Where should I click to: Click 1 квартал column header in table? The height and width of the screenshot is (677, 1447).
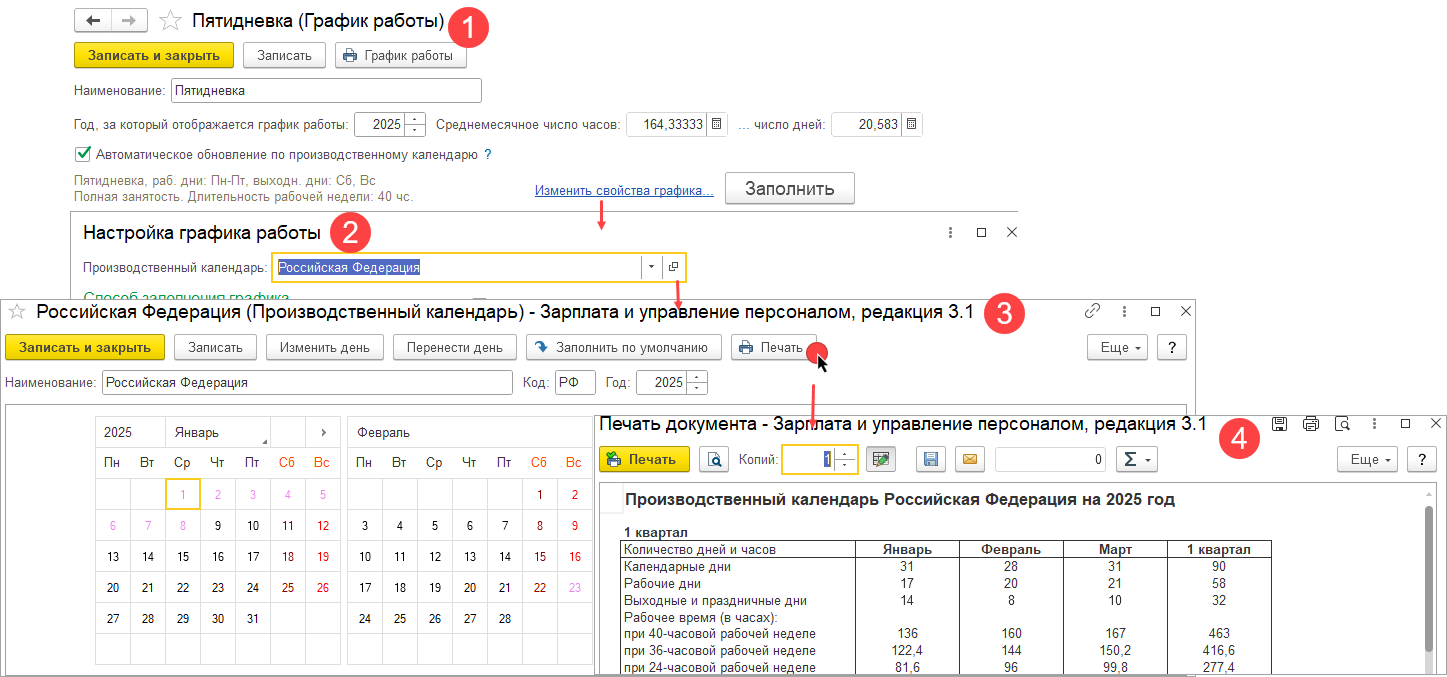[1218, 550]
